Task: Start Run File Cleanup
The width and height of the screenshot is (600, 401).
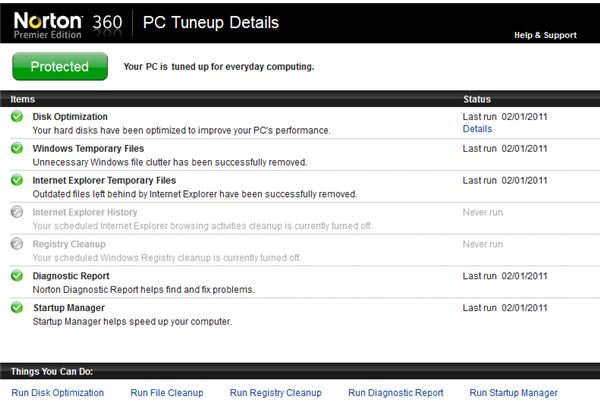Action: [166, 393]
